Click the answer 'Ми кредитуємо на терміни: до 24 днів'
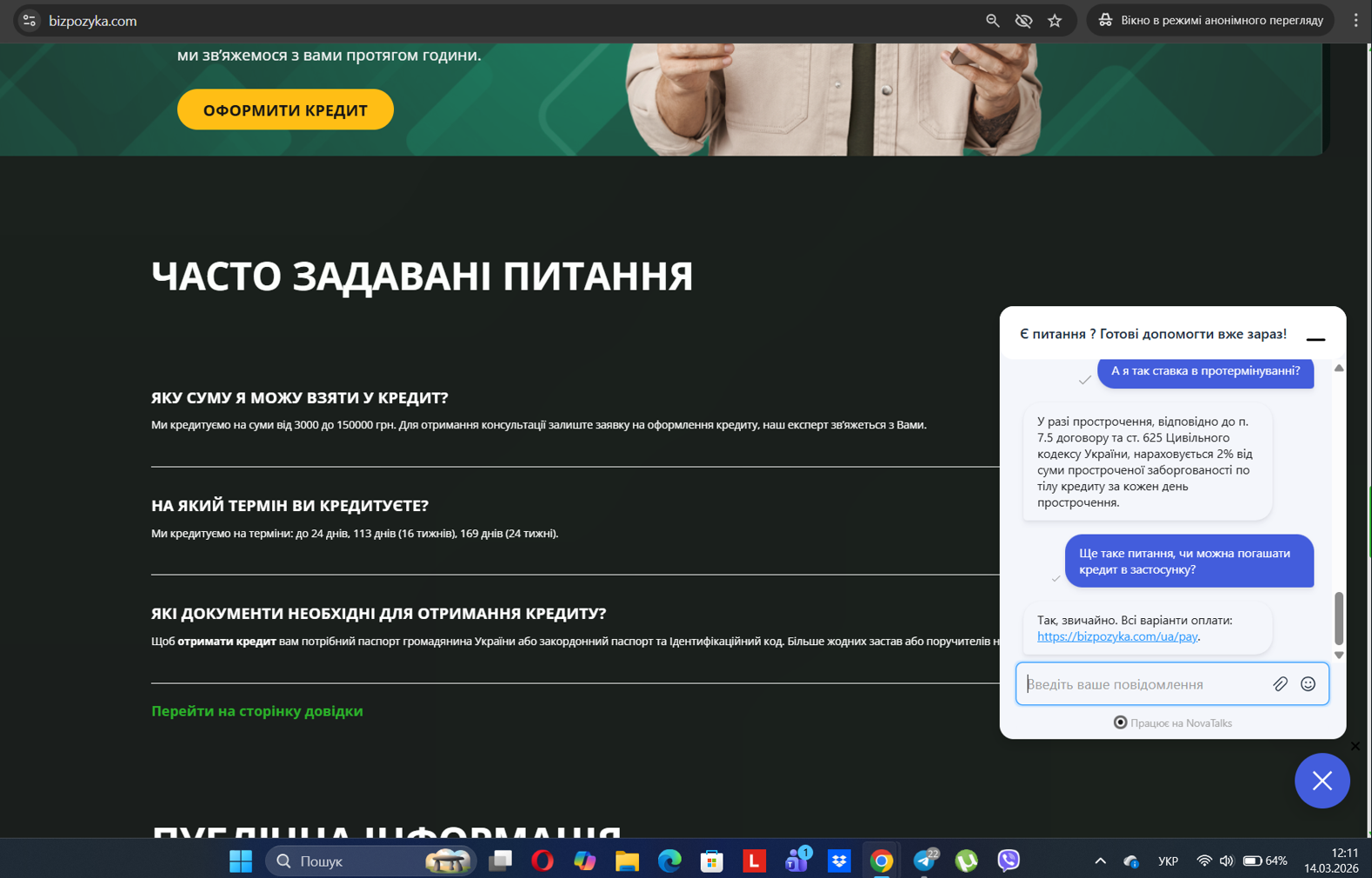1372x878 pixels. click(355, 534)
